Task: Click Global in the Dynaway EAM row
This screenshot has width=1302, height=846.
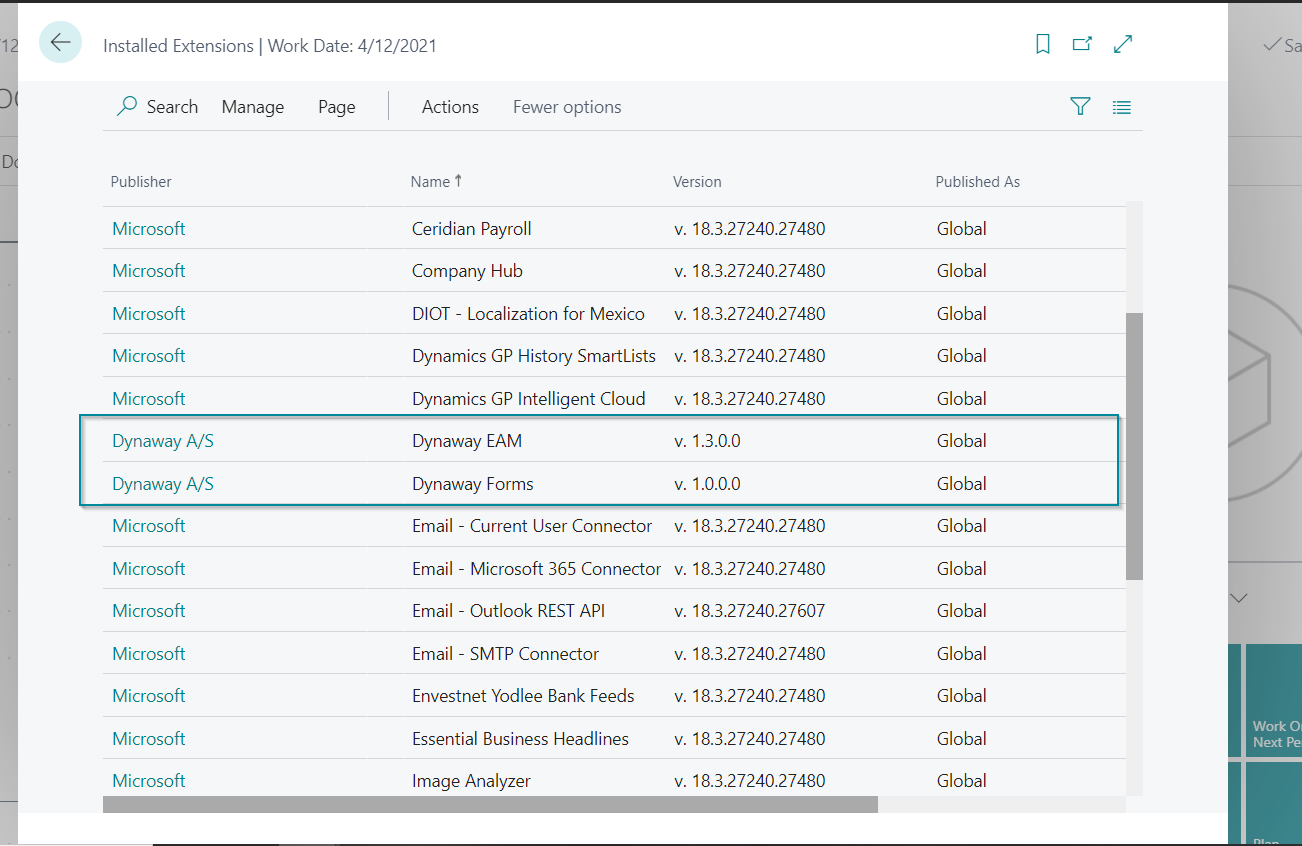Action: point(962,441)
